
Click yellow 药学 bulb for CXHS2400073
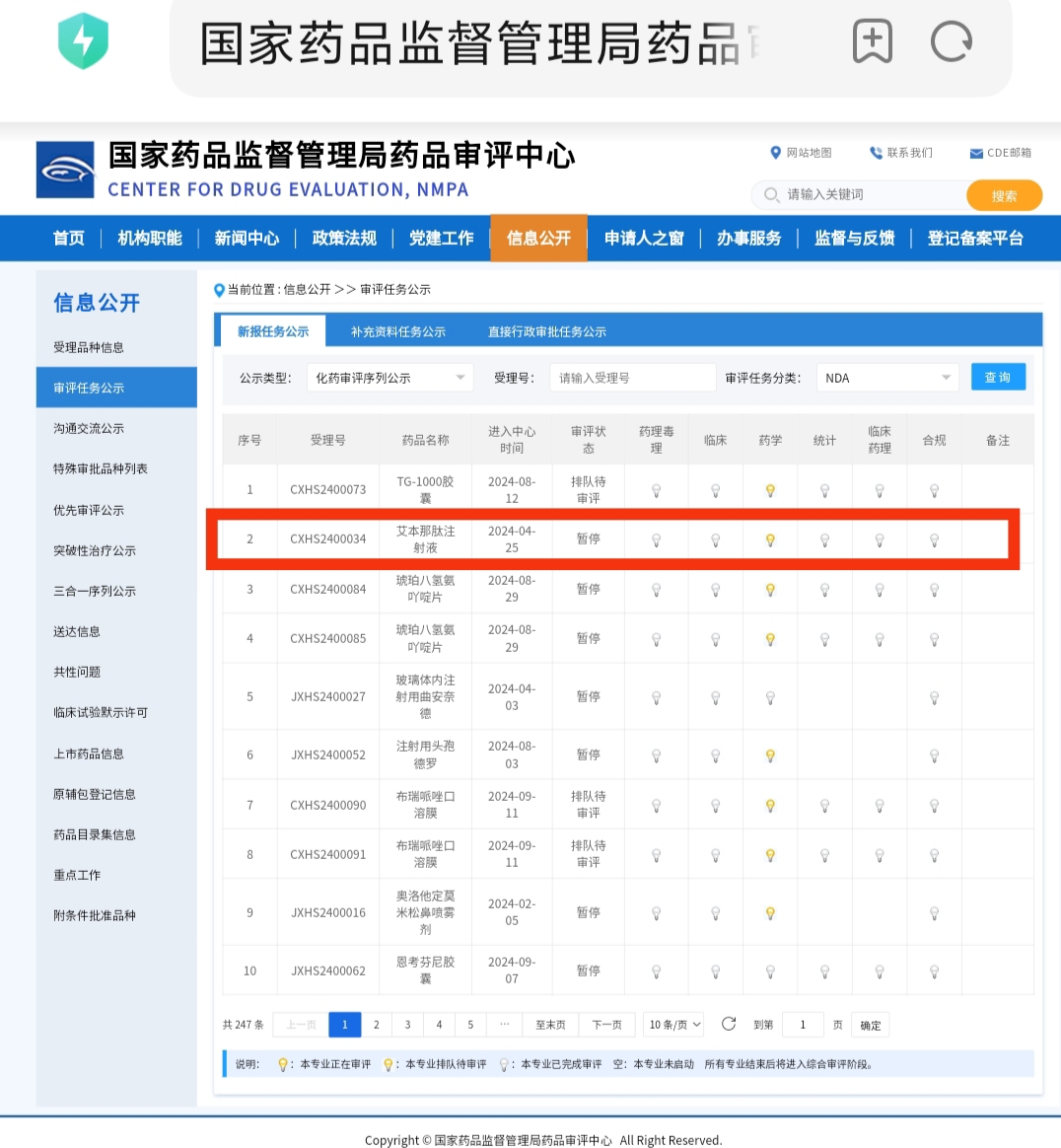[770, 490]
